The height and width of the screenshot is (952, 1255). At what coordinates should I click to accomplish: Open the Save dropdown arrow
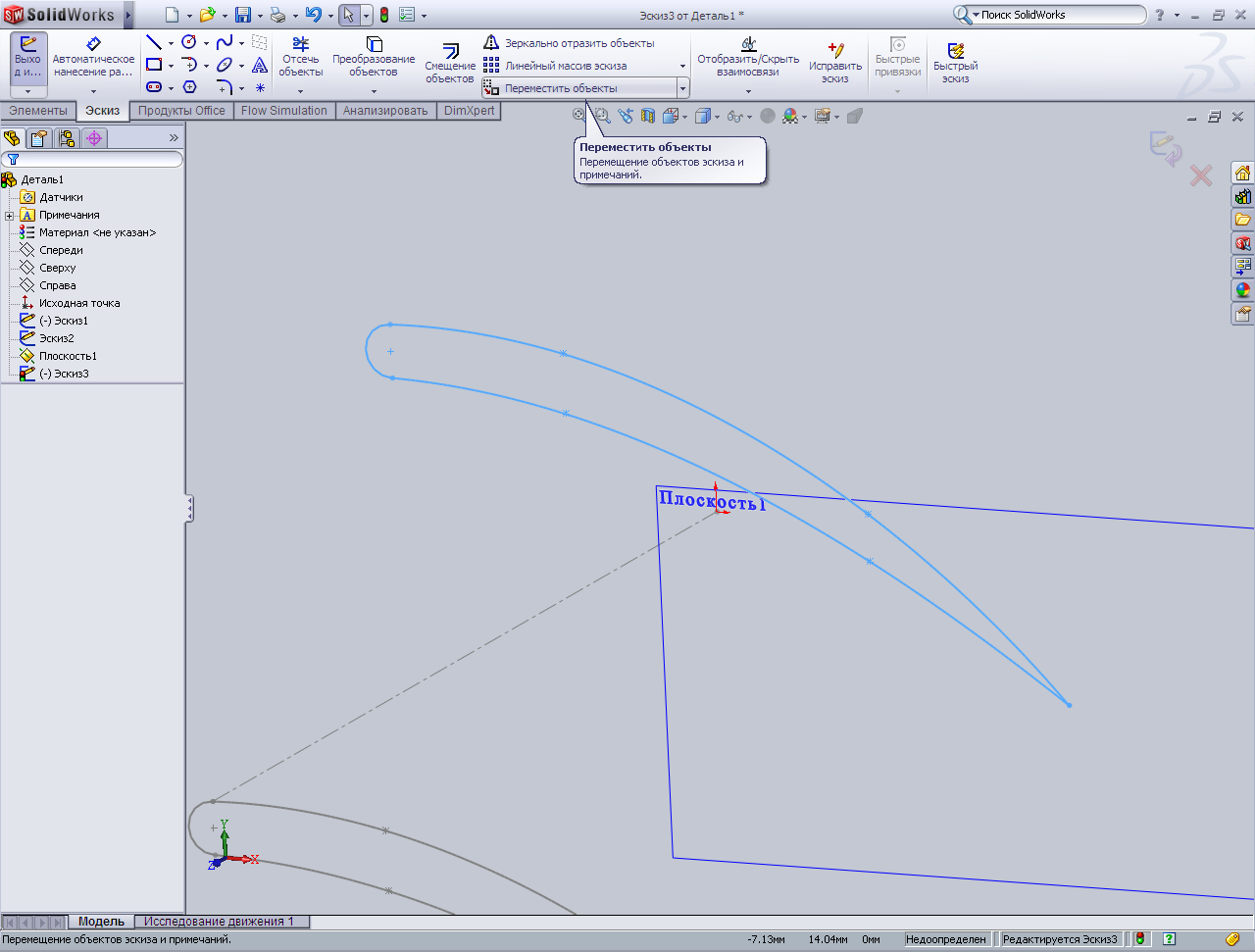click(x=260, y=15)
